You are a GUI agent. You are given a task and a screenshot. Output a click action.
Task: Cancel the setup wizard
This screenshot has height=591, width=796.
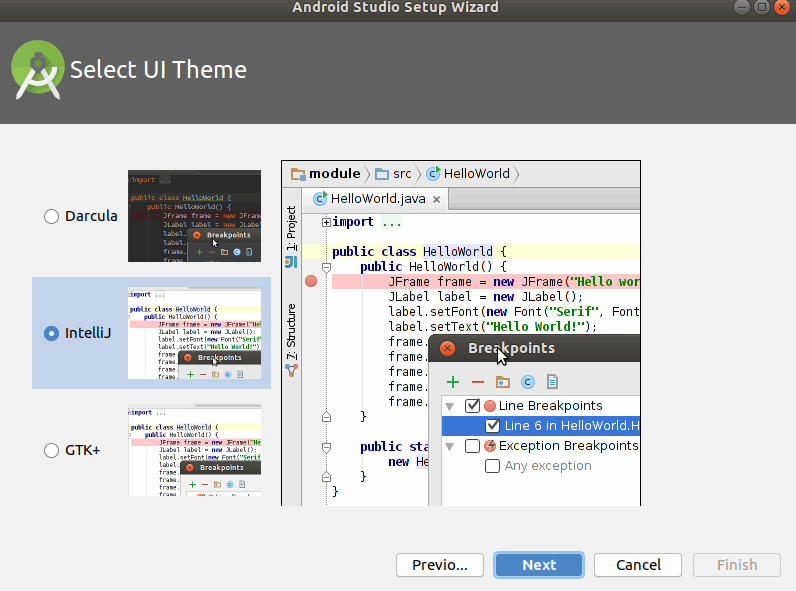point(638,565)
